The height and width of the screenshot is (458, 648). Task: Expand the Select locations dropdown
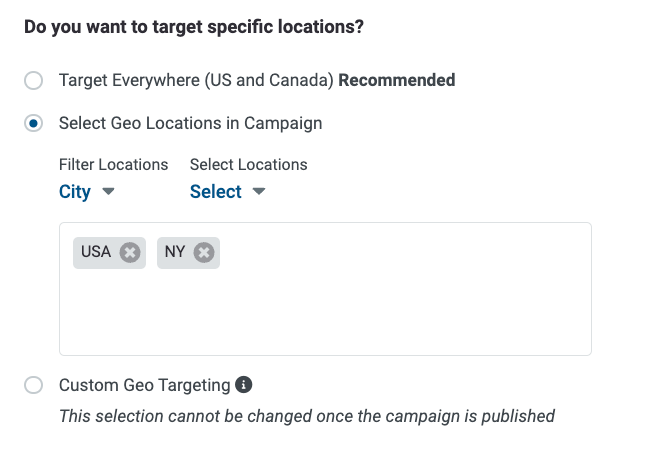click(228, 192)
